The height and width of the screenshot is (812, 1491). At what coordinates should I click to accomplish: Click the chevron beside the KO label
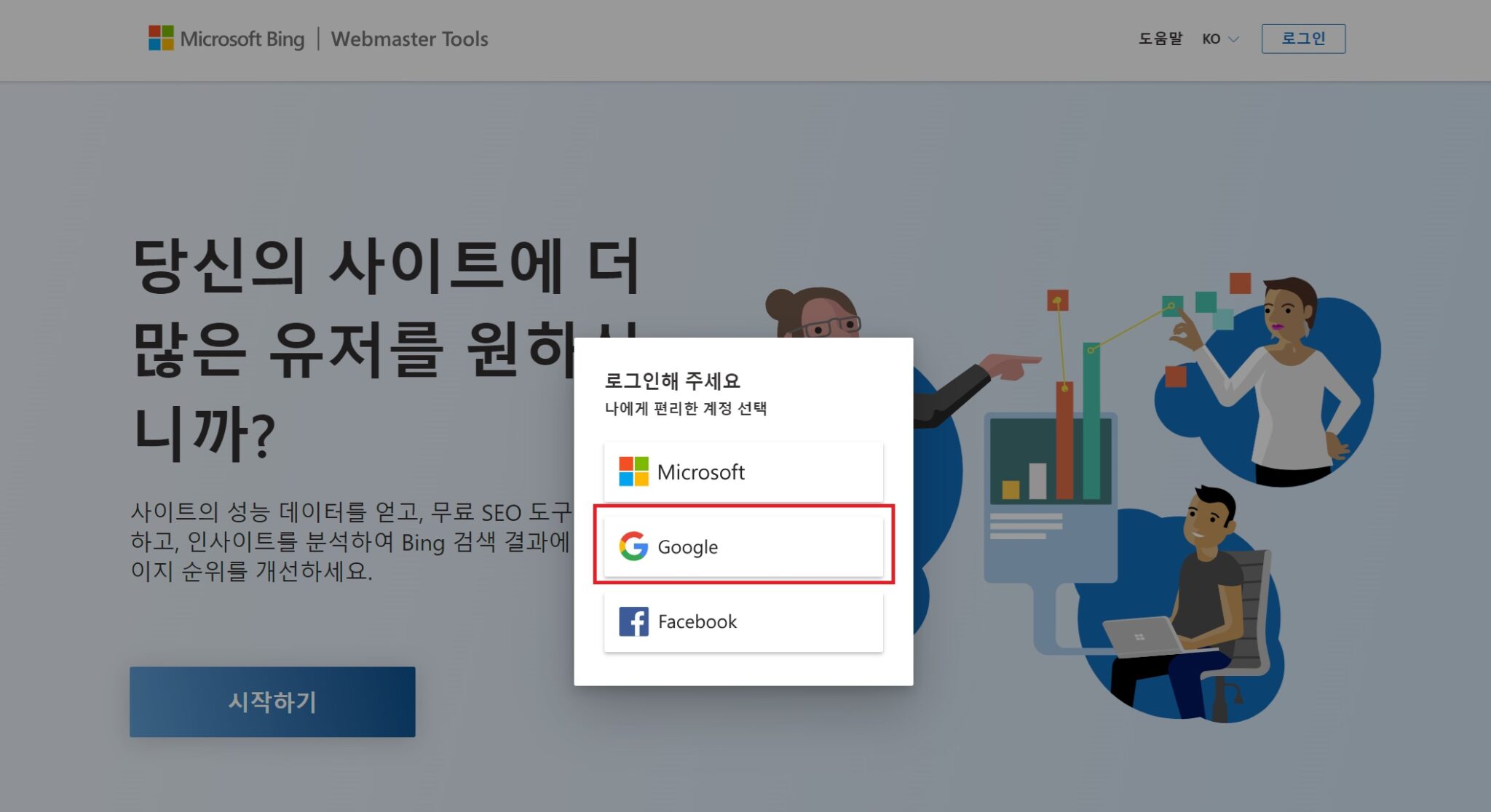click(1233, 40)
